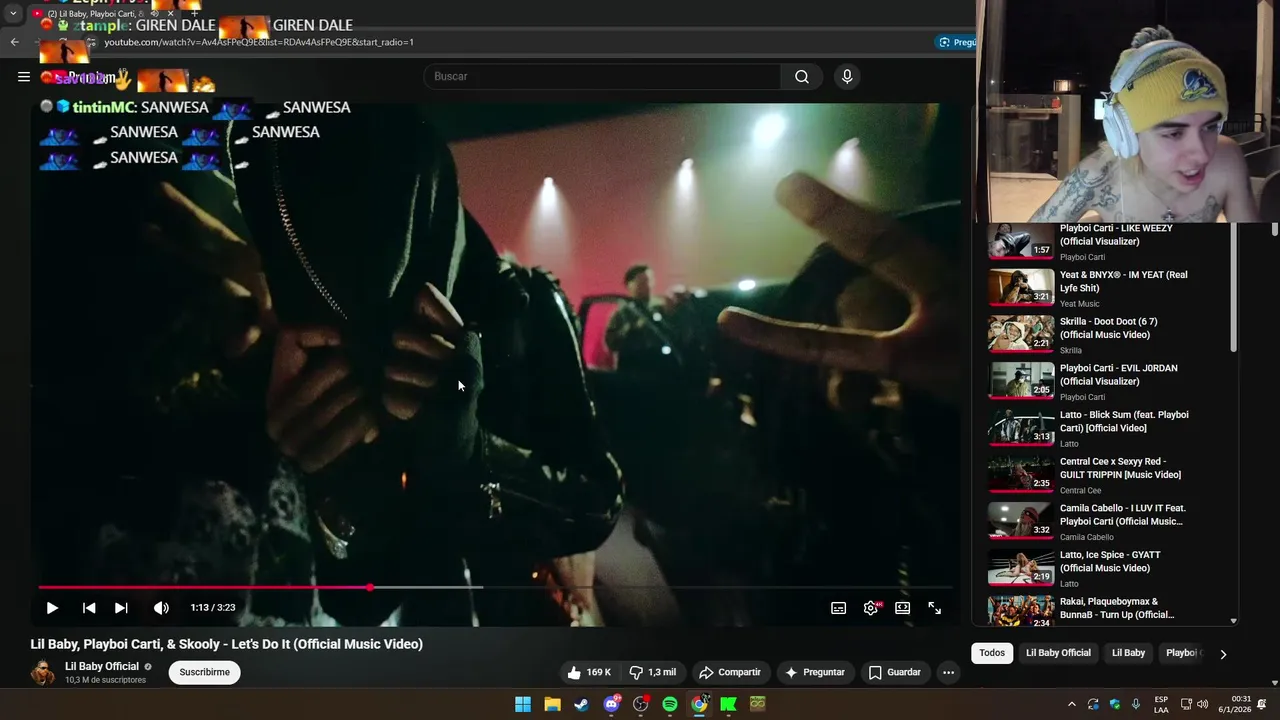Show more filter chips right arrow
Screen dimensions: 1280x720
[1223, 654]
